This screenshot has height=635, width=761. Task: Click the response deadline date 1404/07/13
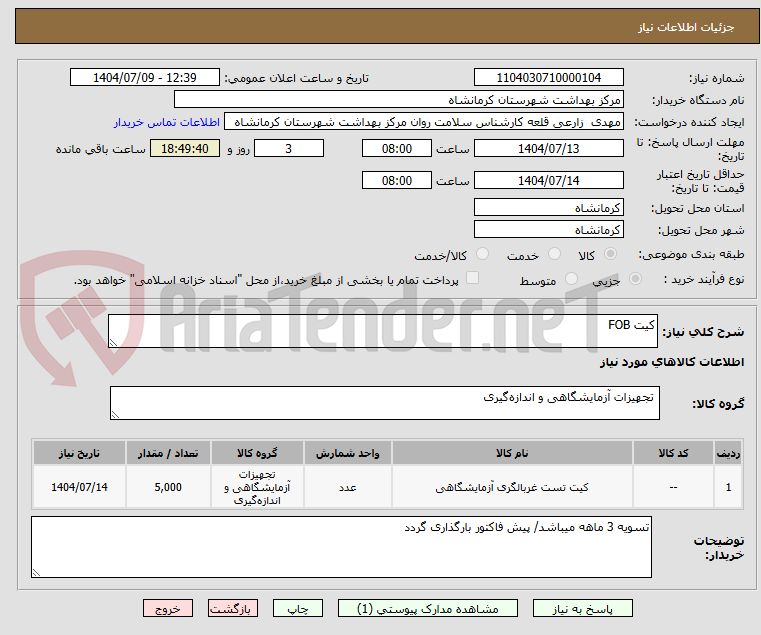click(x=548, y=148)
